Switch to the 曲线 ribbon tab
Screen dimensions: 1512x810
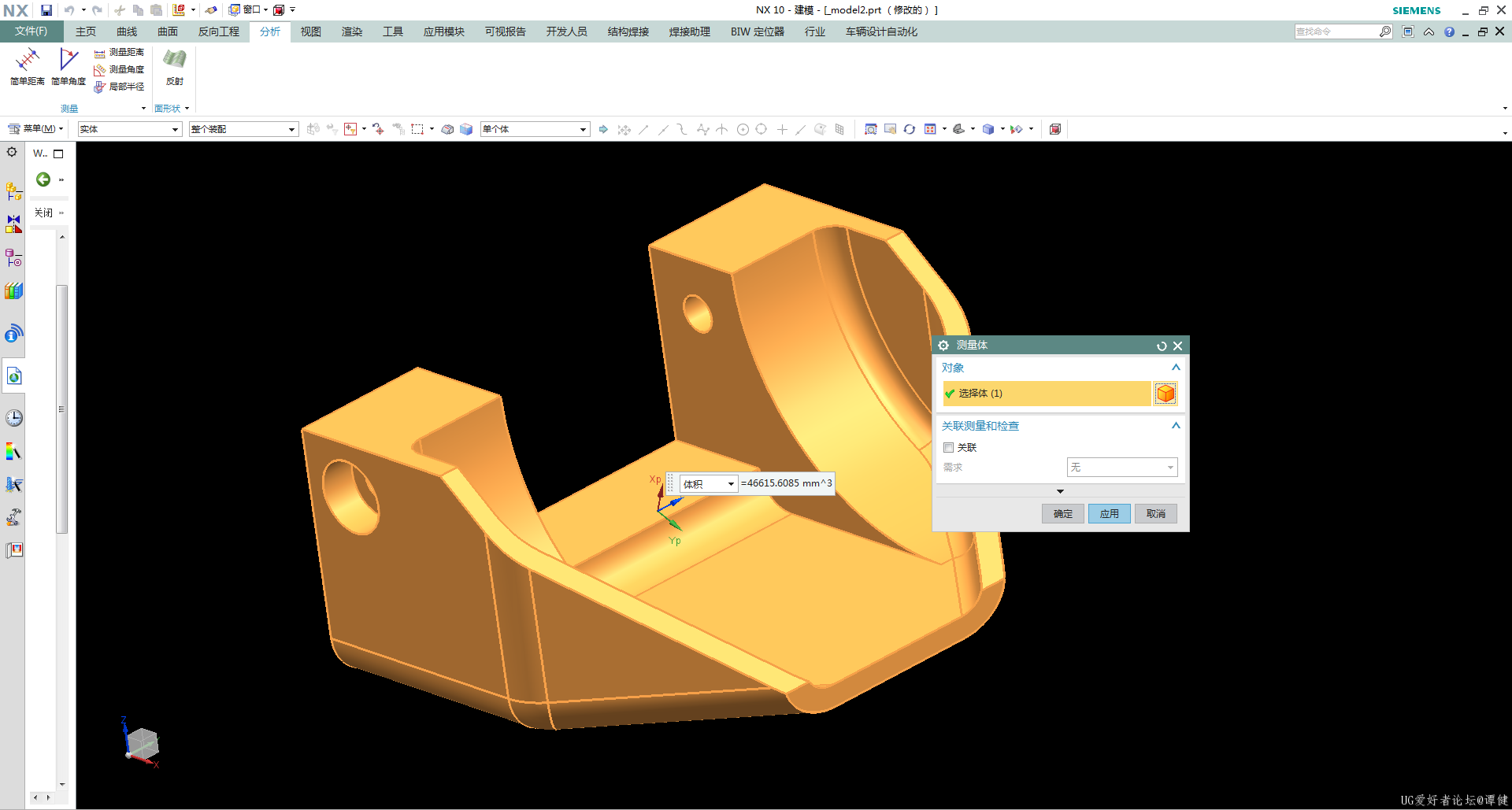[x=127, y=31]
